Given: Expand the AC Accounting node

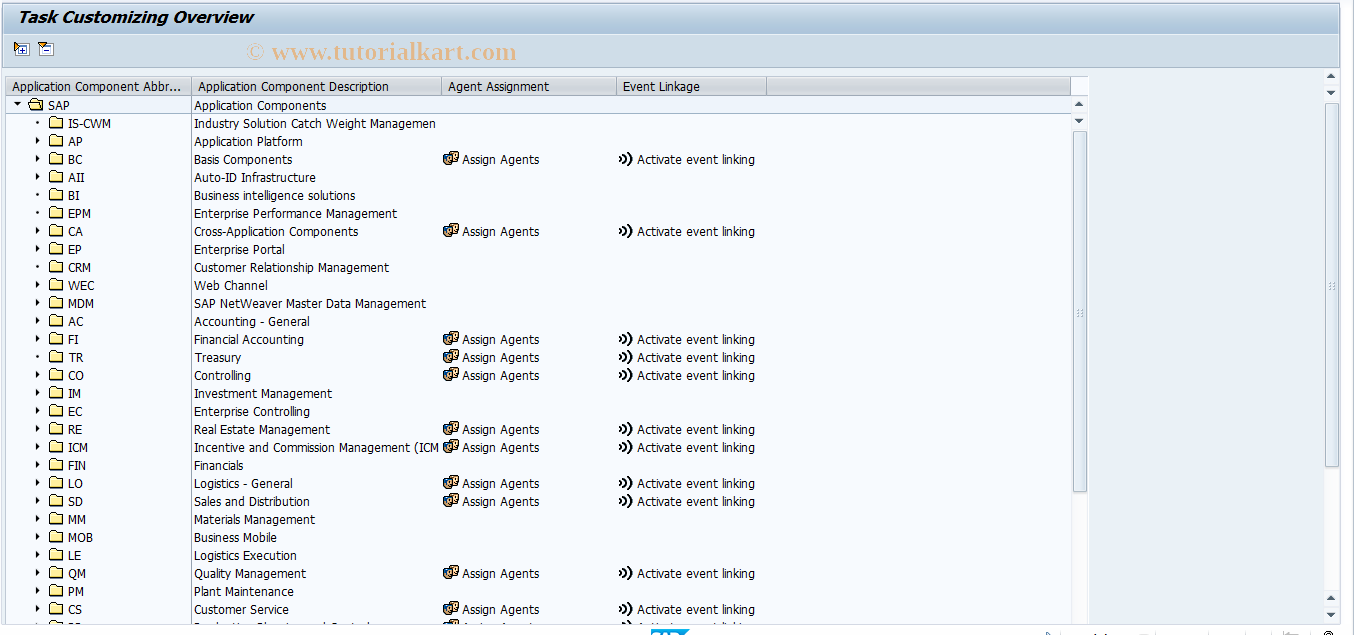Looking at the screenshot, I should (38, 321).
